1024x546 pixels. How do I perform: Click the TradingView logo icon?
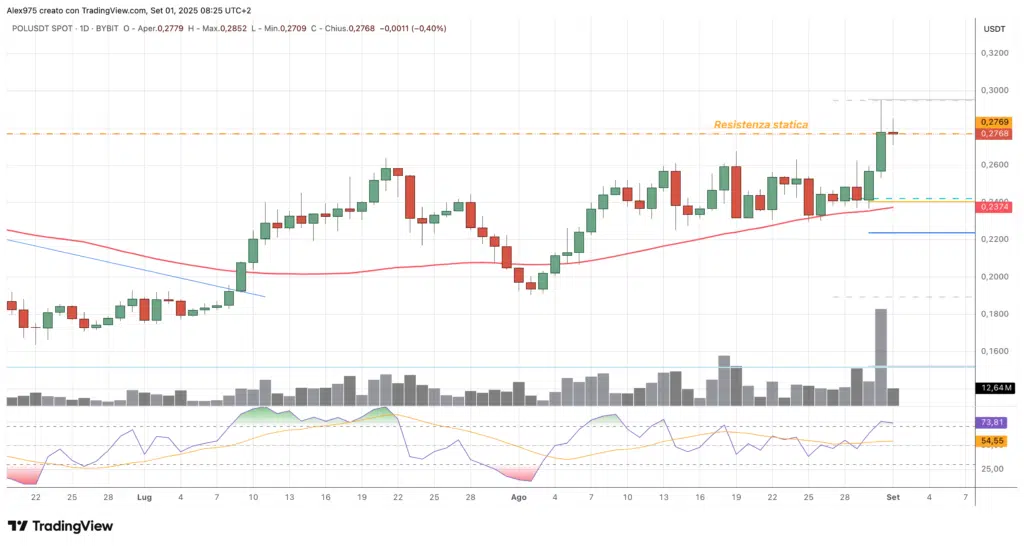point(18,526)
